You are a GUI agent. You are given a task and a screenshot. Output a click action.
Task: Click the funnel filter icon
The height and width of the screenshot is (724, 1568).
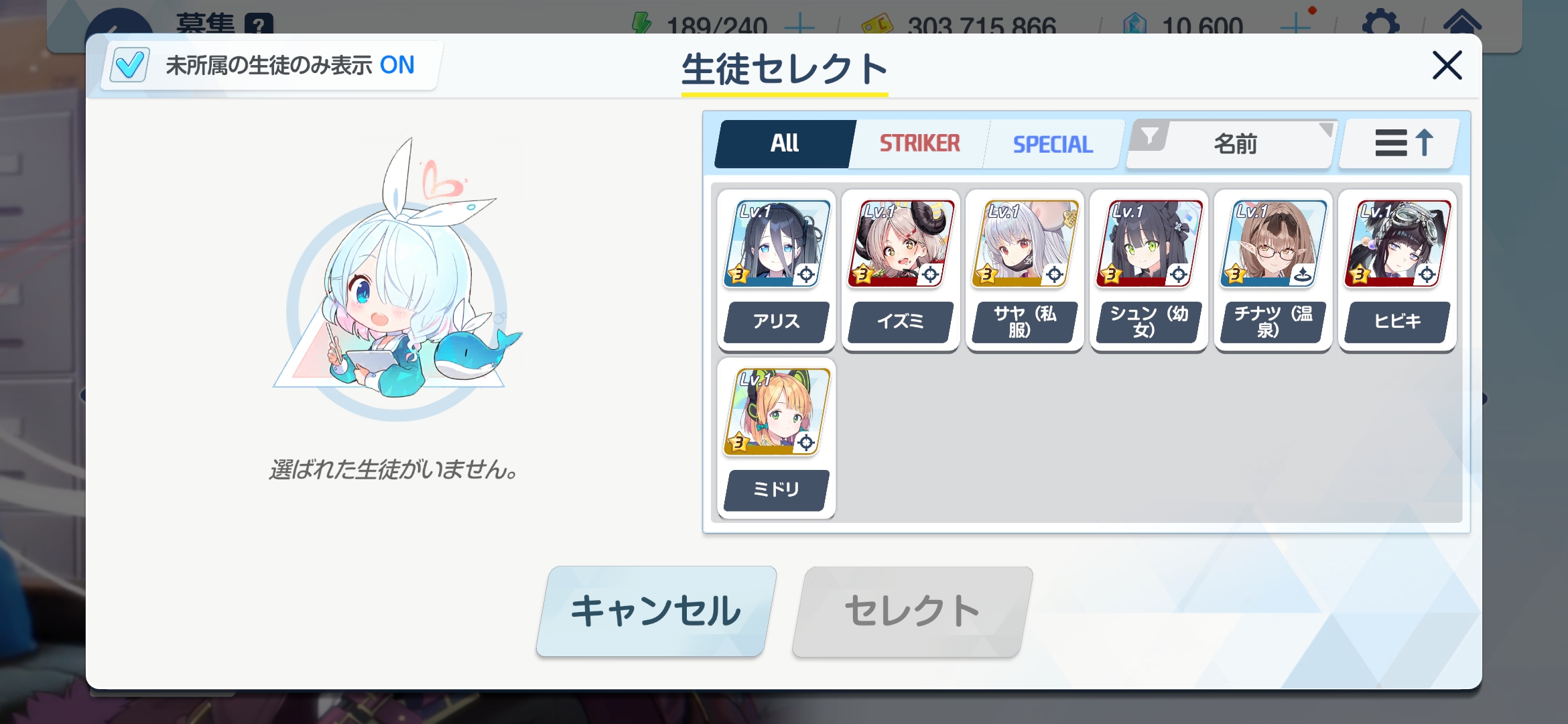(x=1150, y=137)
